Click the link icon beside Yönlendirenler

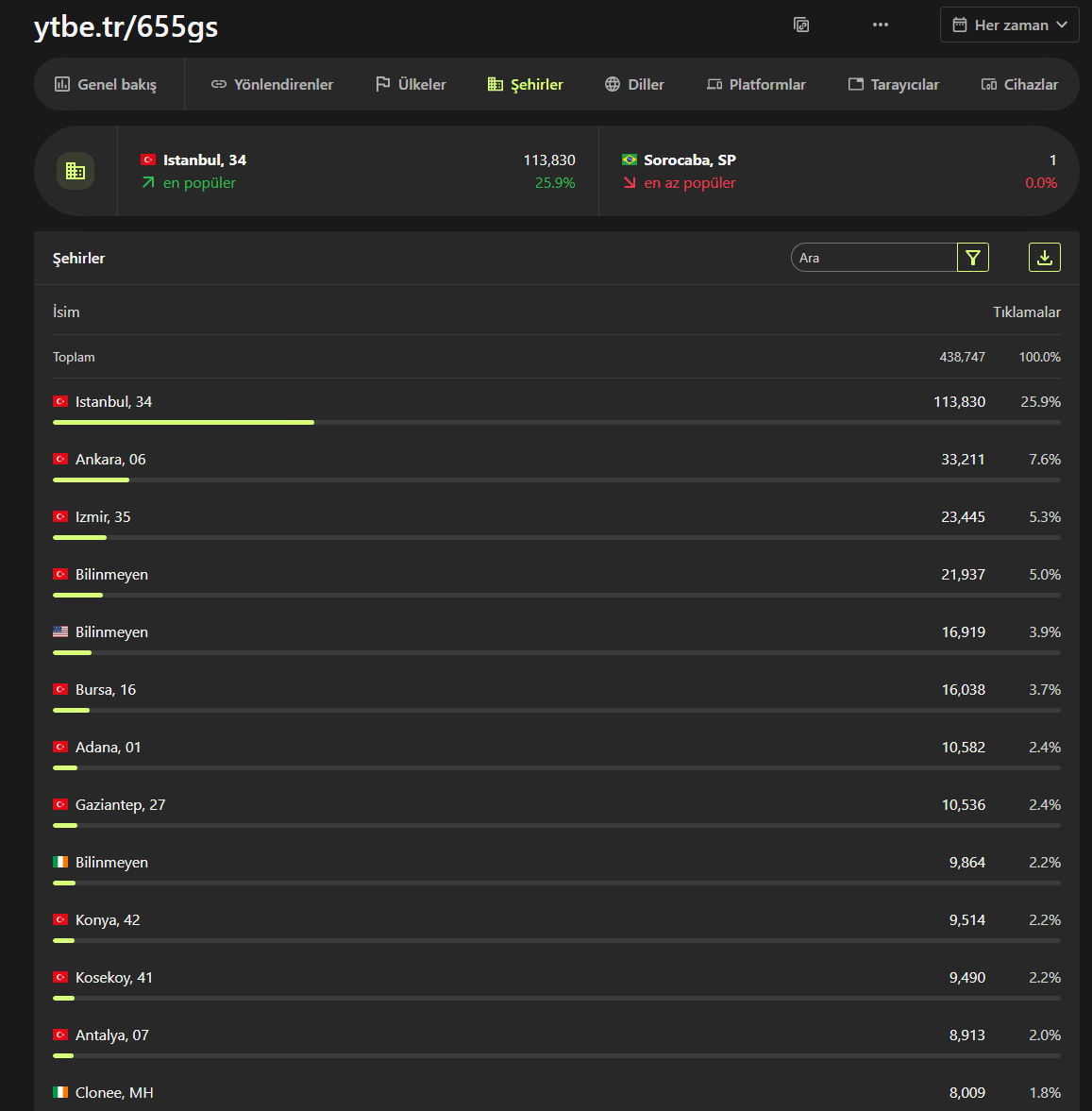pyautogui.click(x=219, y=84)
